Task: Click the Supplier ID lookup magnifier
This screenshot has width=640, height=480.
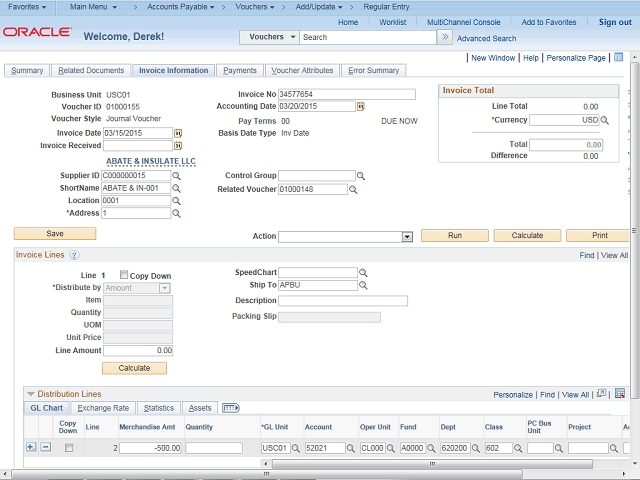Action: pos(177,176)
